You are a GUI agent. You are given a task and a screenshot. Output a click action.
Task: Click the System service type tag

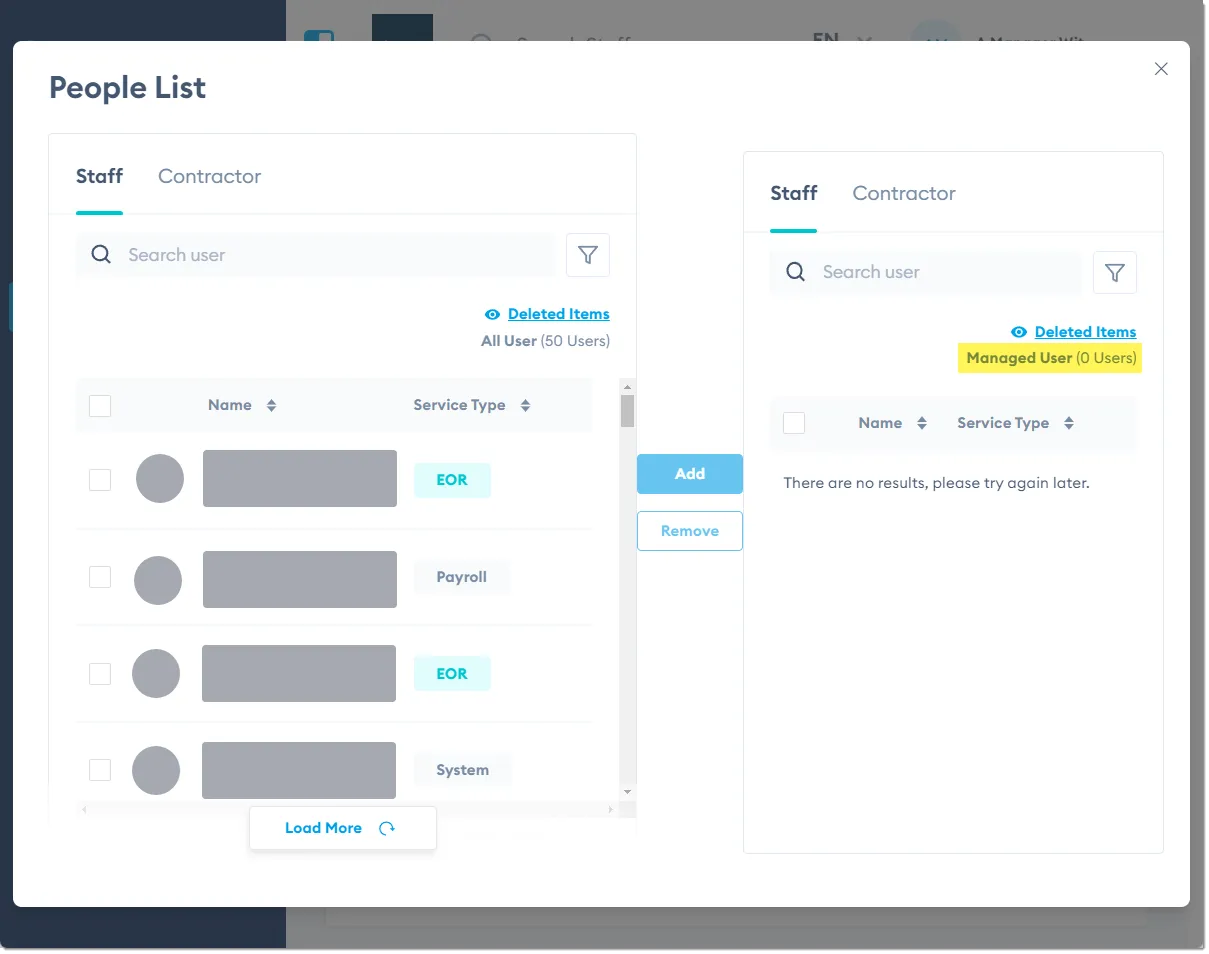pyautogui.click(x=462, y=770)
